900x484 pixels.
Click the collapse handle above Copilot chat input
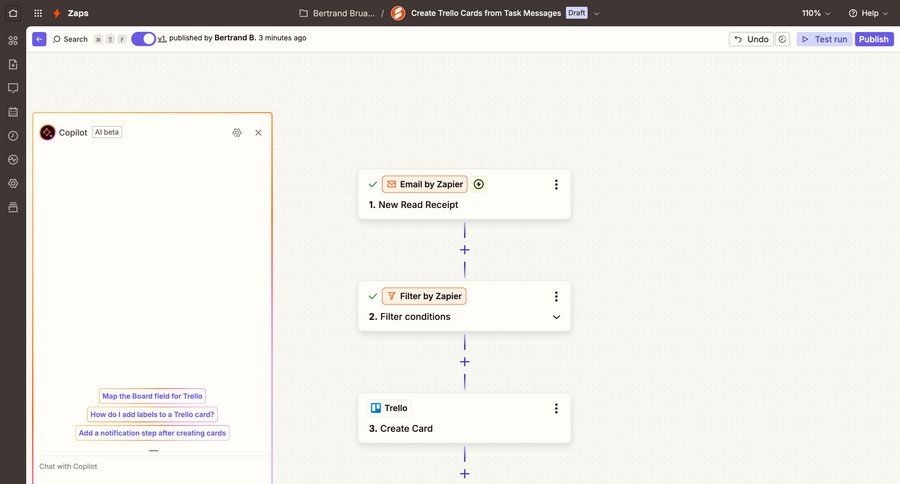153,451
